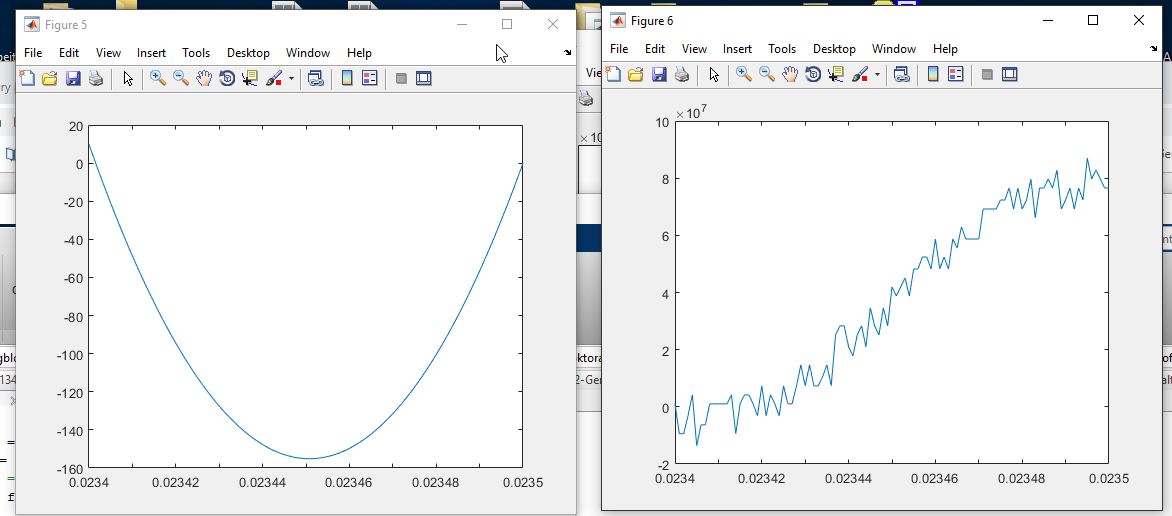Screen dimensions: 1172x516
Task: Open the Insert menu in Figure 5
Action: tap(151, 53)
